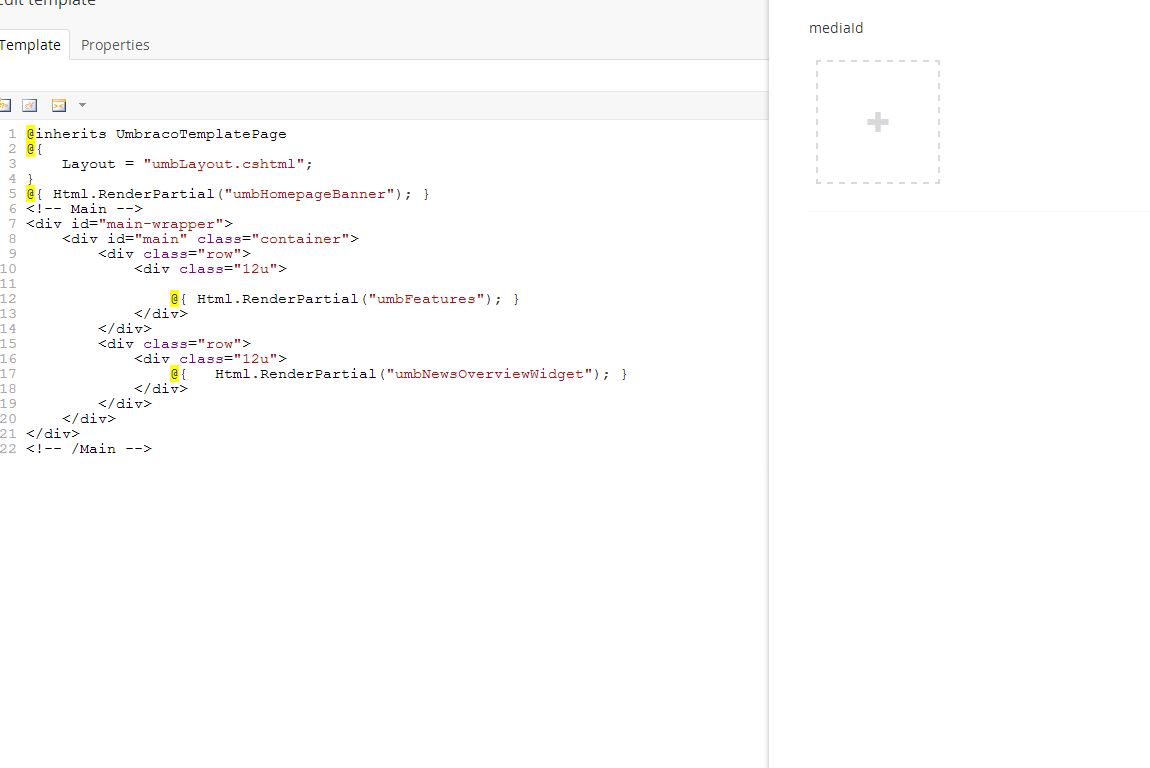Click the "umbLayout.cshtml" string in code

(228, 164)
